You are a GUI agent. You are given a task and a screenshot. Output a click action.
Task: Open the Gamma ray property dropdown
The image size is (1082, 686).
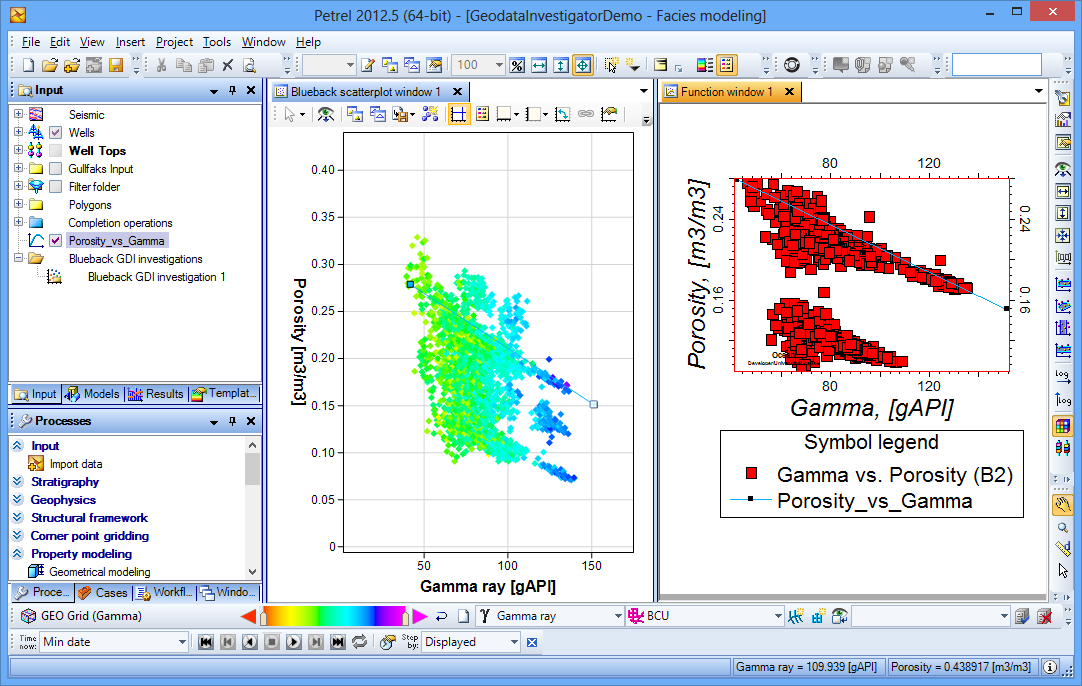[x=618, y=616]
